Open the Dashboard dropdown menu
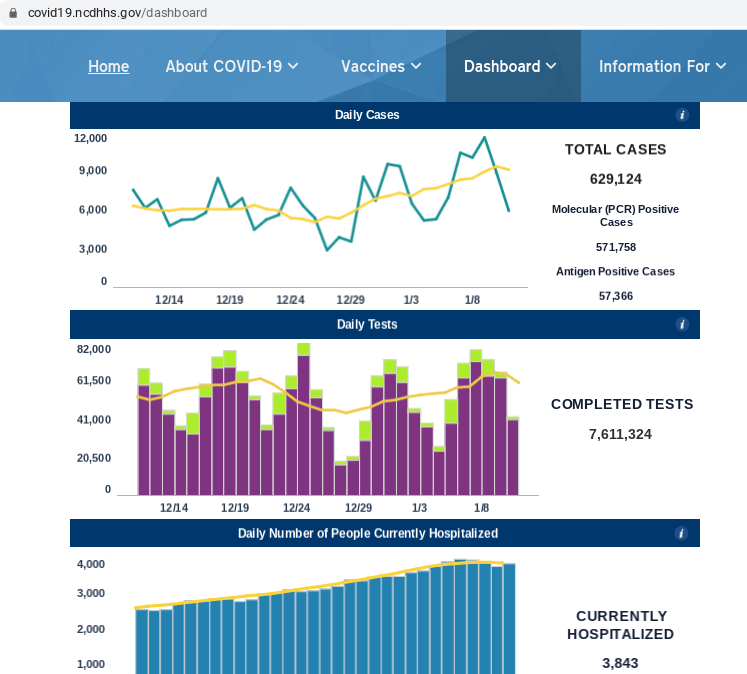 pyautogui.click(x=510, y=66)
